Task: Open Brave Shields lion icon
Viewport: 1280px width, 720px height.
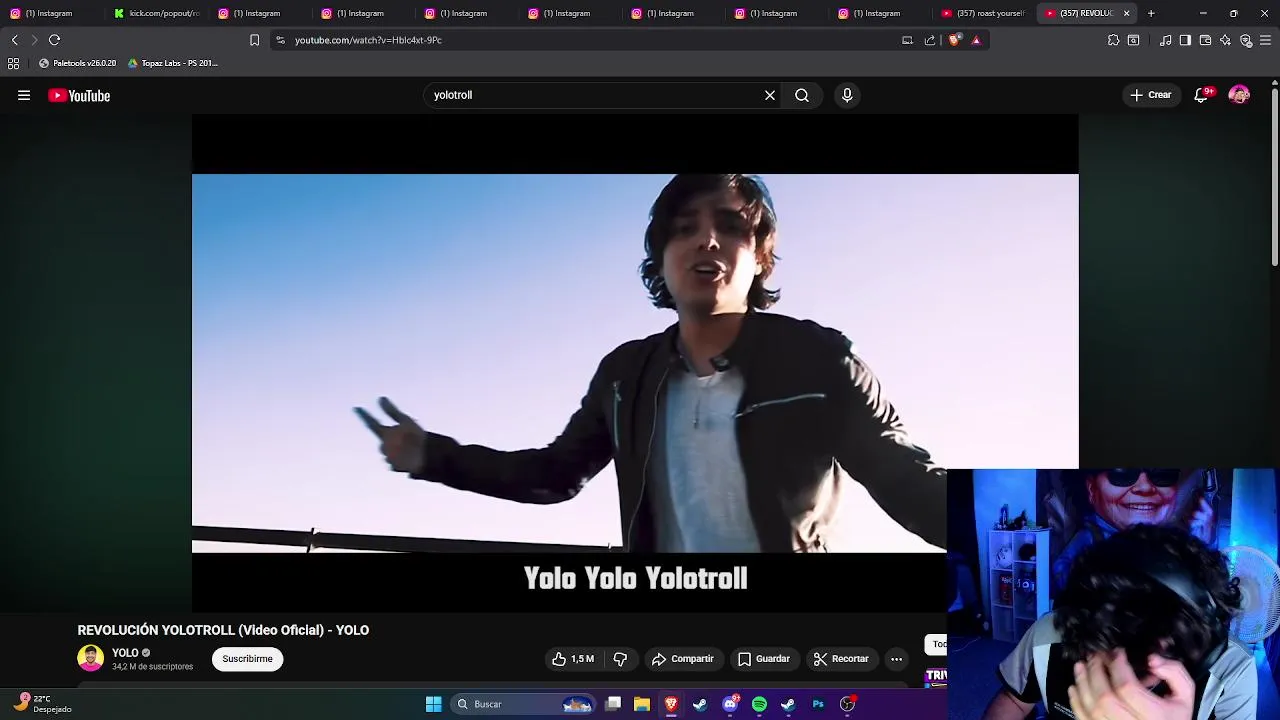Action: [x=954, y=40]
